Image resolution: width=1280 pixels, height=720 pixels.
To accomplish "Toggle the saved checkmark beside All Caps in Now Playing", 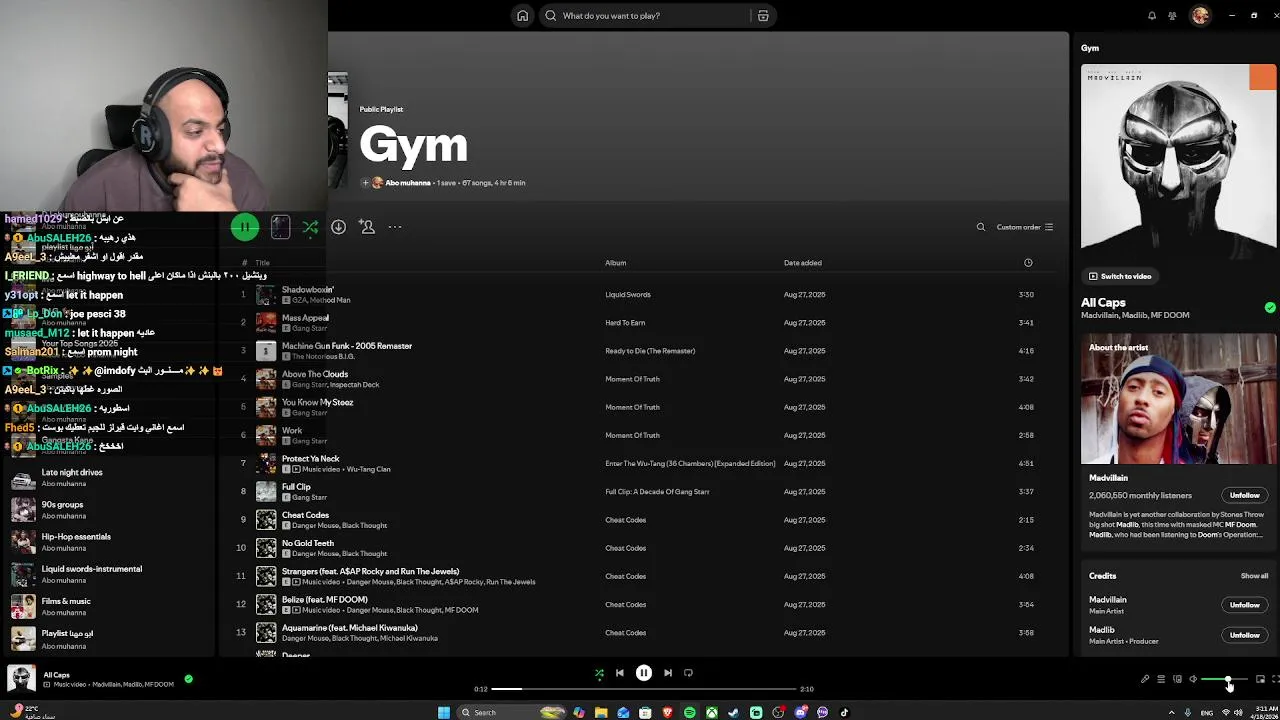I will pyautogui.click(x=1270, y=308).
